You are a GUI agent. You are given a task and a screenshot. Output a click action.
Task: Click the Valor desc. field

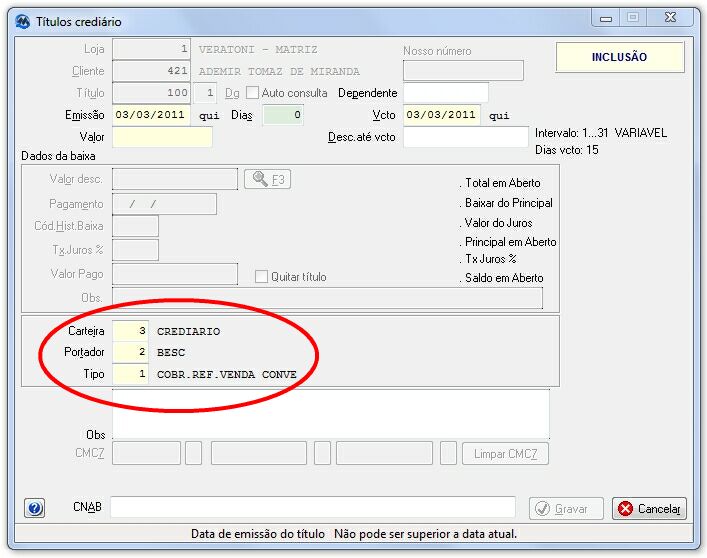tap(175, 179)
